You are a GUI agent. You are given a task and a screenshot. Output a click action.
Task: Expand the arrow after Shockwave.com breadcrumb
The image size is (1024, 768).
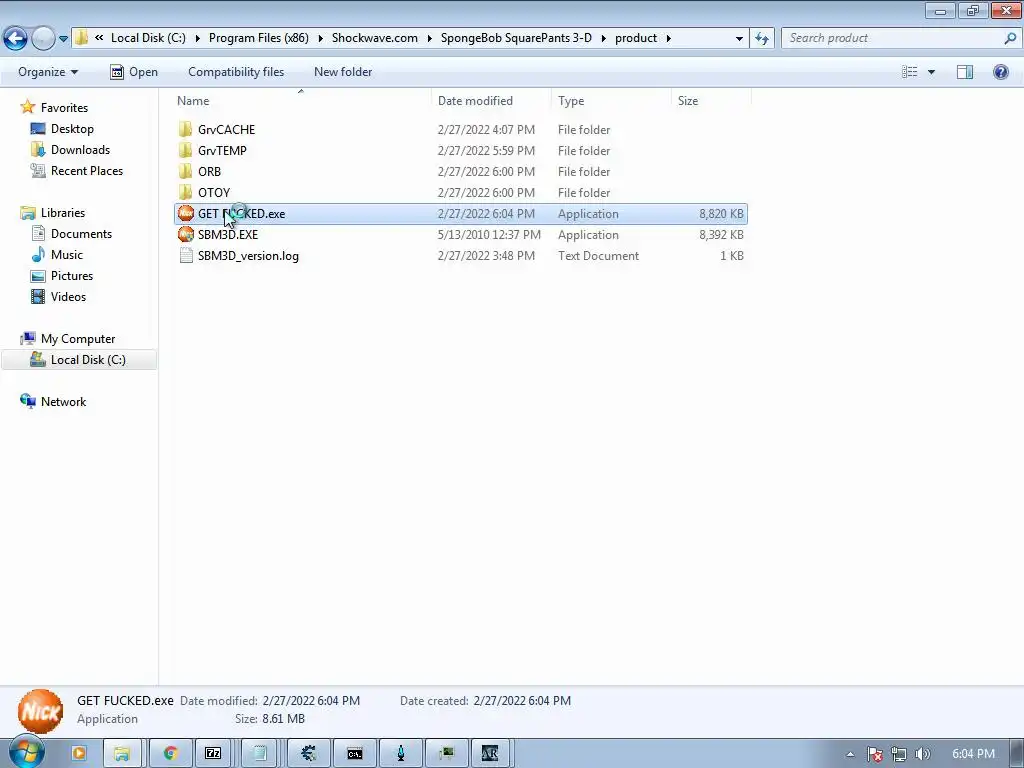pyautogui.click(x=429, y=39)
